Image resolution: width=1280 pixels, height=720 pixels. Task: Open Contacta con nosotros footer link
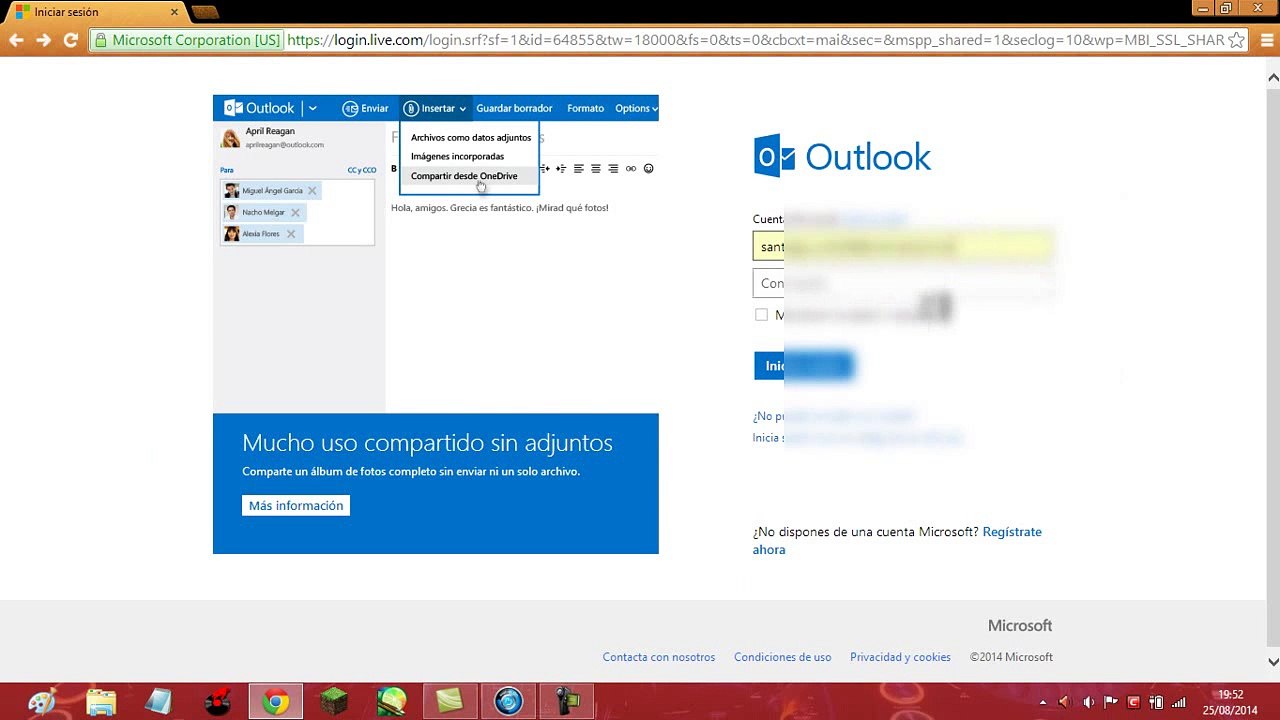pyautogui.click(x=659, y=657)
